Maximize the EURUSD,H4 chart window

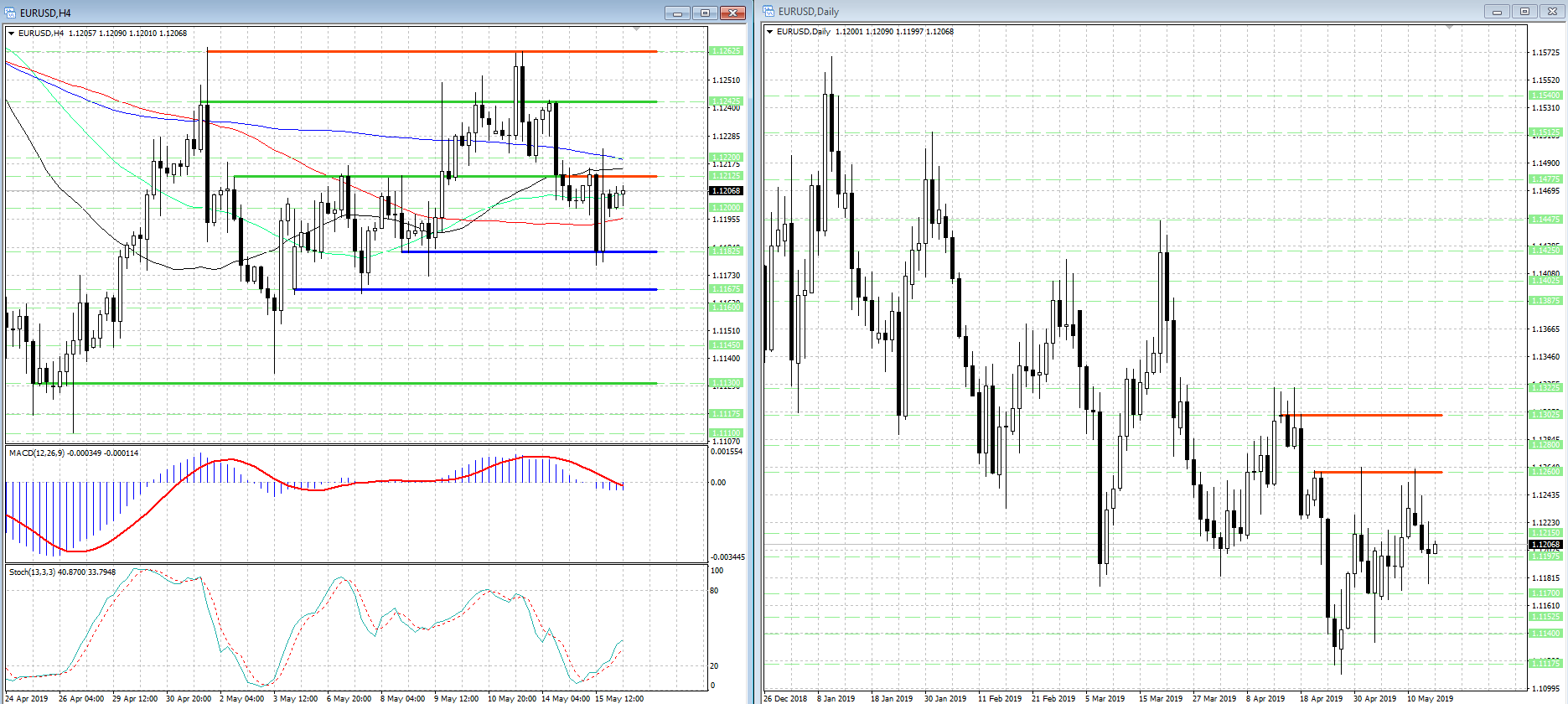point(705,13)
